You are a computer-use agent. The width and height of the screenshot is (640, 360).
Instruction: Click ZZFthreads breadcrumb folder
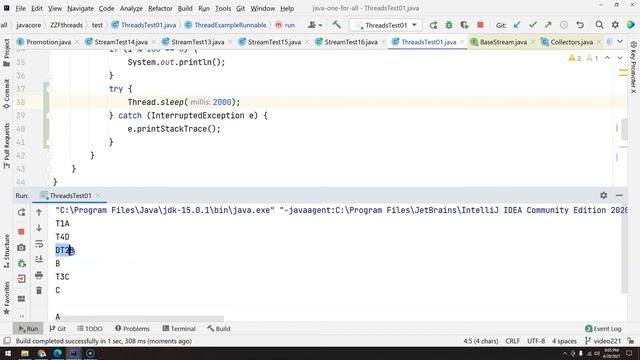click(67, 25)
